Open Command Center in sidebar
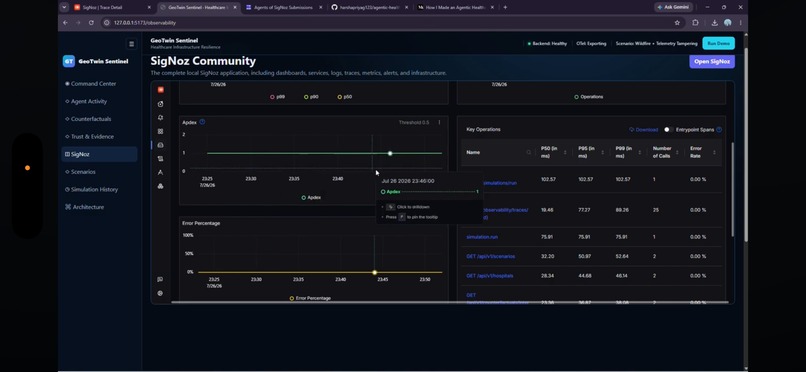The width and height of the screenshot is (806, 372). point(99,84)
